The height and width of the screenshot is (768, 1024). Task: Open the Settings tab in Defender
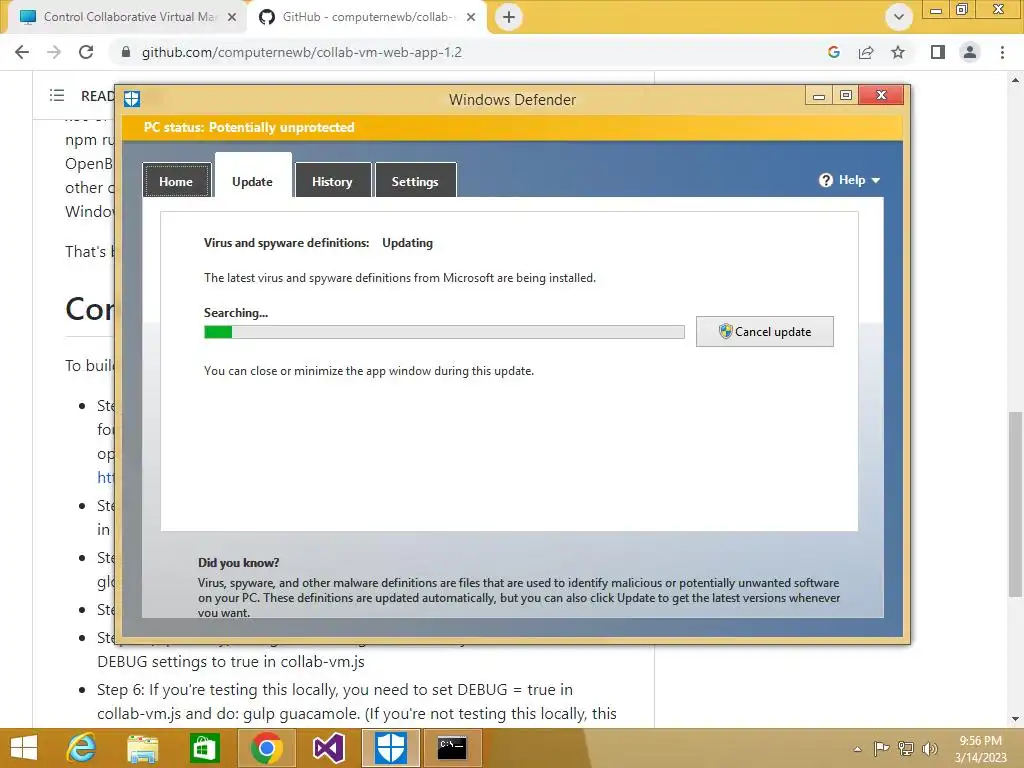click(x=415, y=180)
